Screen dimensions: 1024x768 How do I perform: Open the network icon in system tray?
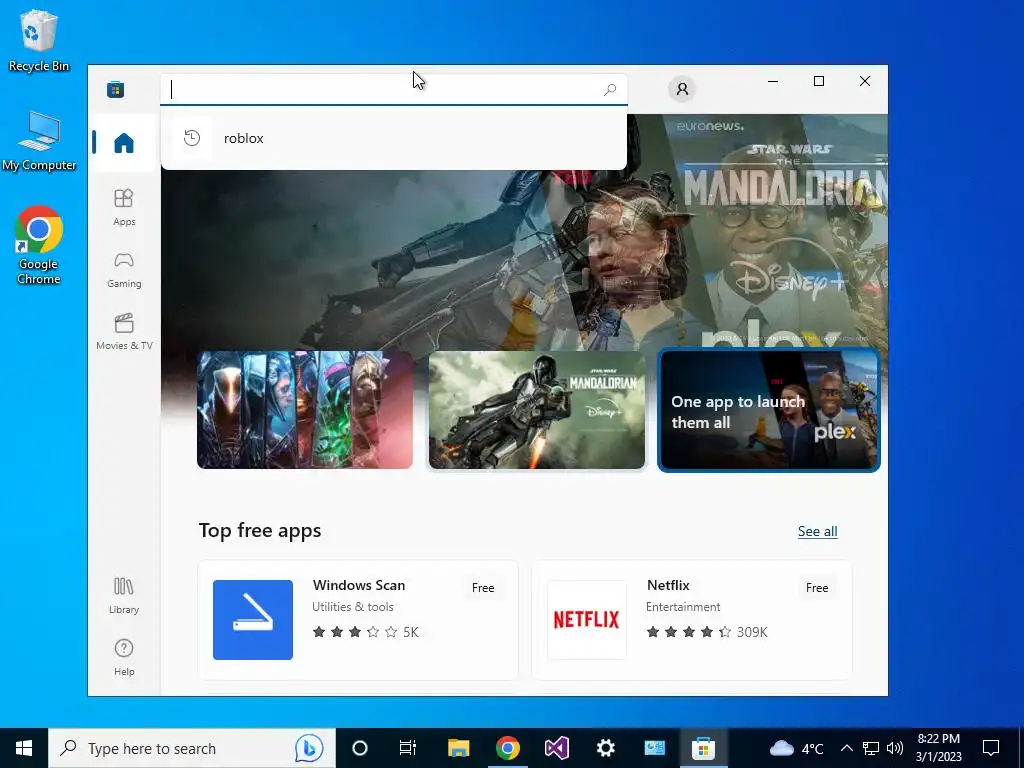click(x=871, y=748)
